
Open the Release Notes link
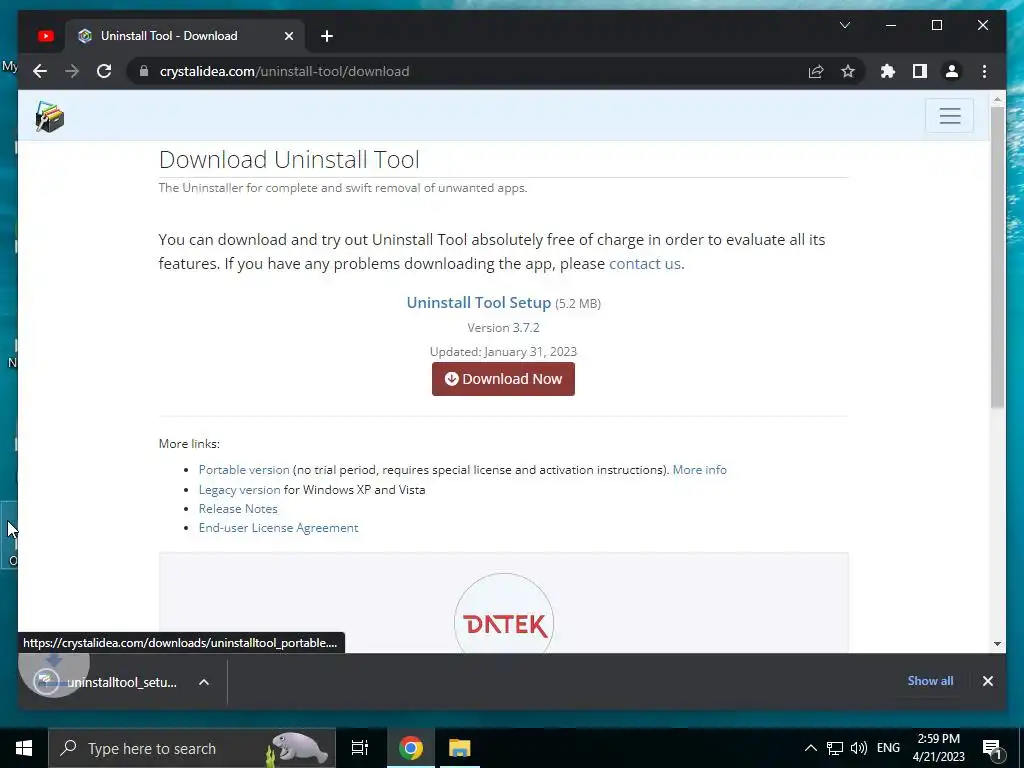pos(238,509)
